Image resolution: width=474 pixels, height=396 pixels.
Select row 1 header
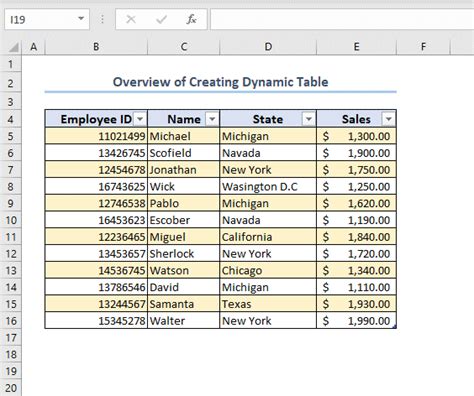click(x=11, y=64)
